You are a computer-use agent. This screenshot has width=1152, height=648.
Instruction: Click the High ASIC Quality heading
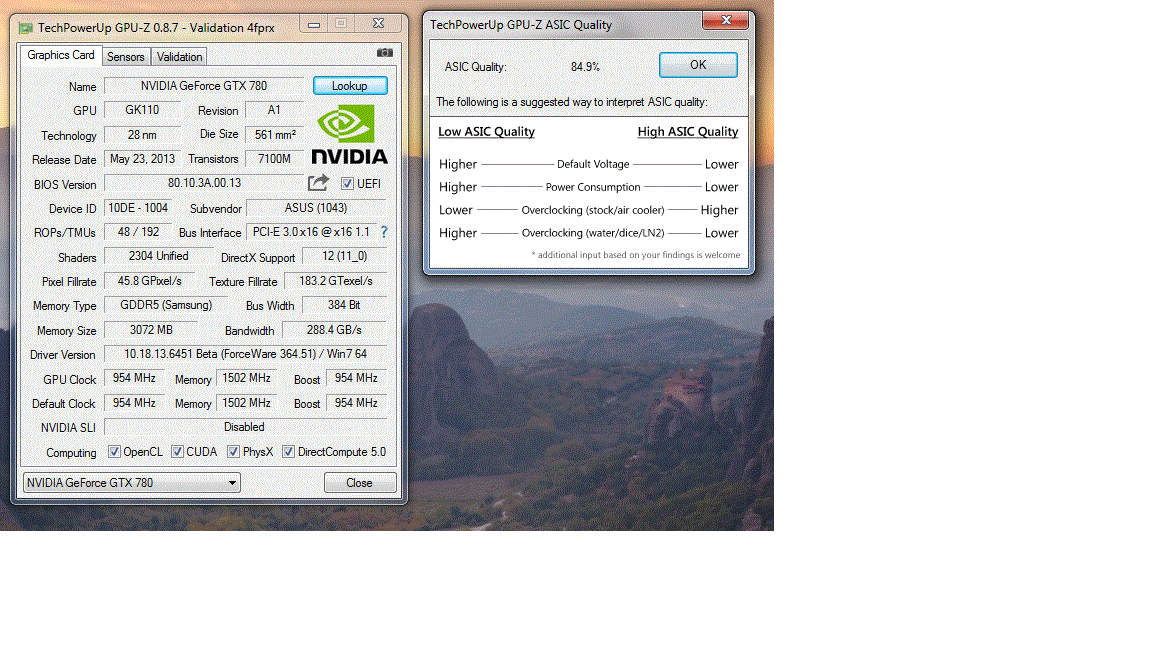688,132
